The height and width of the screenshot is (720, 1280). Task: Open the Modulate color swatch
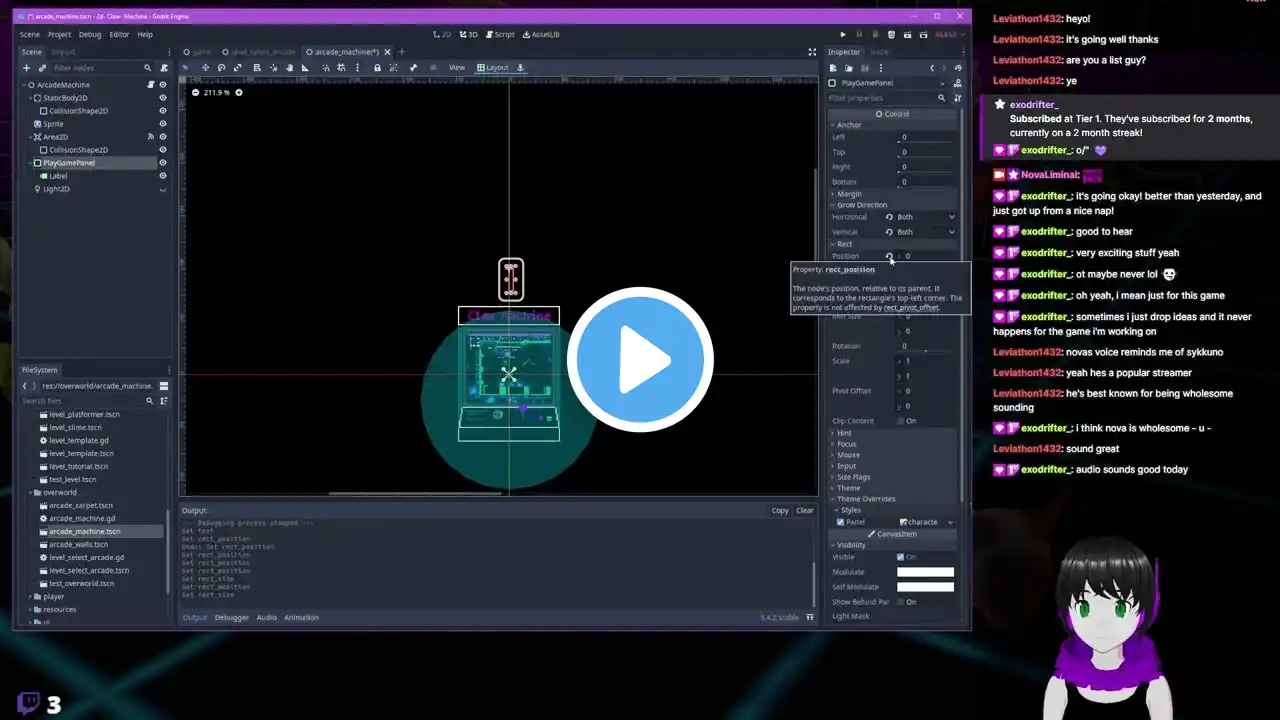click(925, 572)
